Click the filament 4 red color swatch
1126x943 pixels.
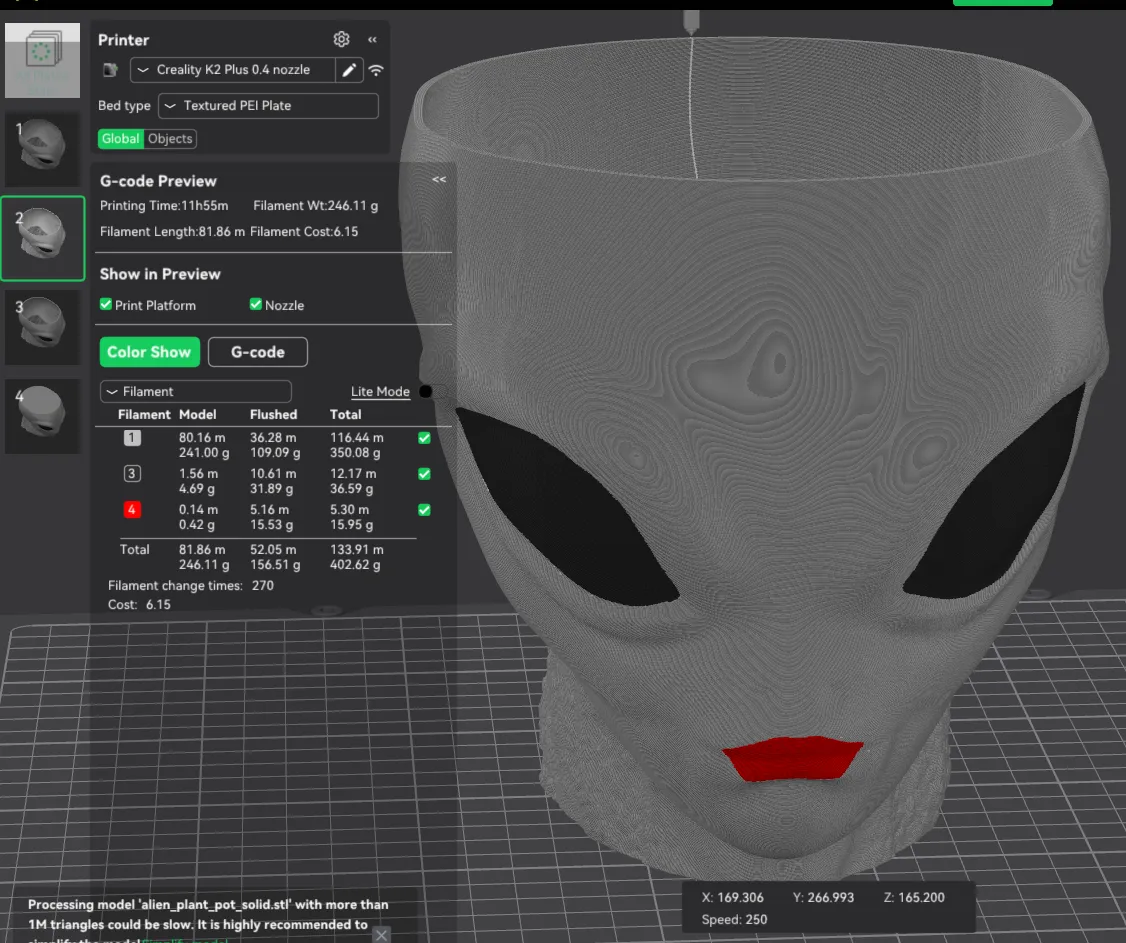click(132, 509)
